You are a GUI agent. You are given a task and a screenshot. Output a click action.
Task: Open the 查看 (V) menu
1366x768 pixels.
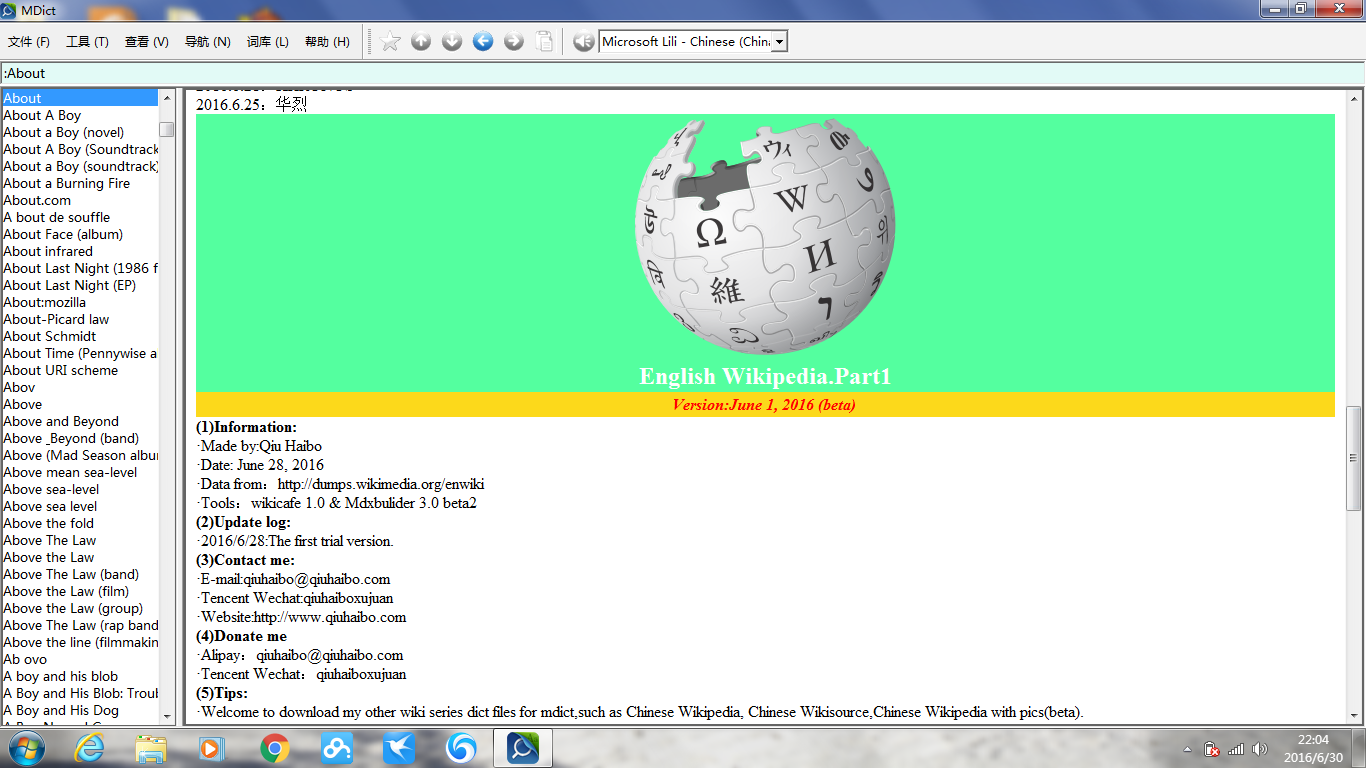tap(147, 41)
